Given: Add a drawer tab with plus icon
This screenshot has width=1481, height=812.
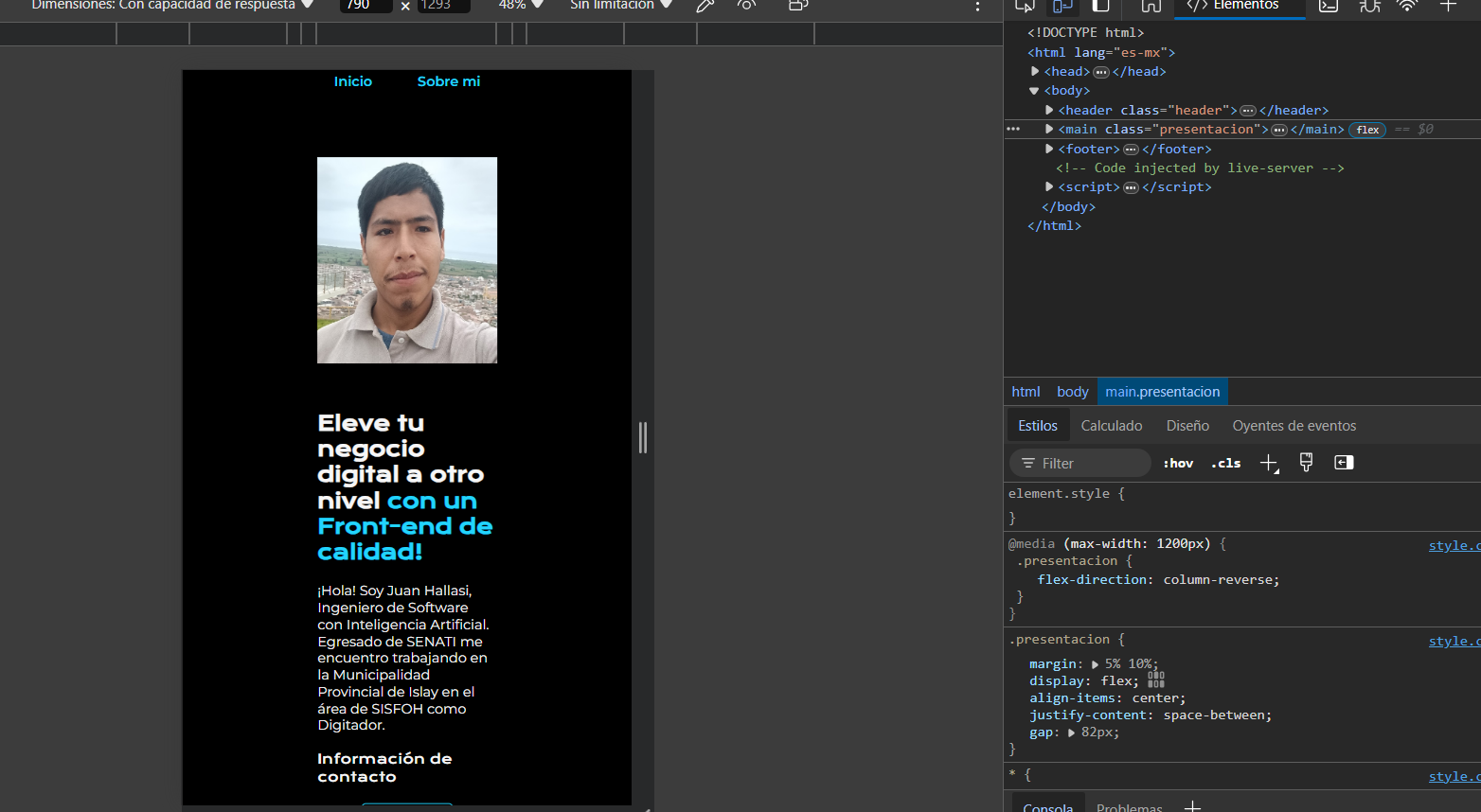Looking at the screenshot, I should click(x=1193, y=806).
